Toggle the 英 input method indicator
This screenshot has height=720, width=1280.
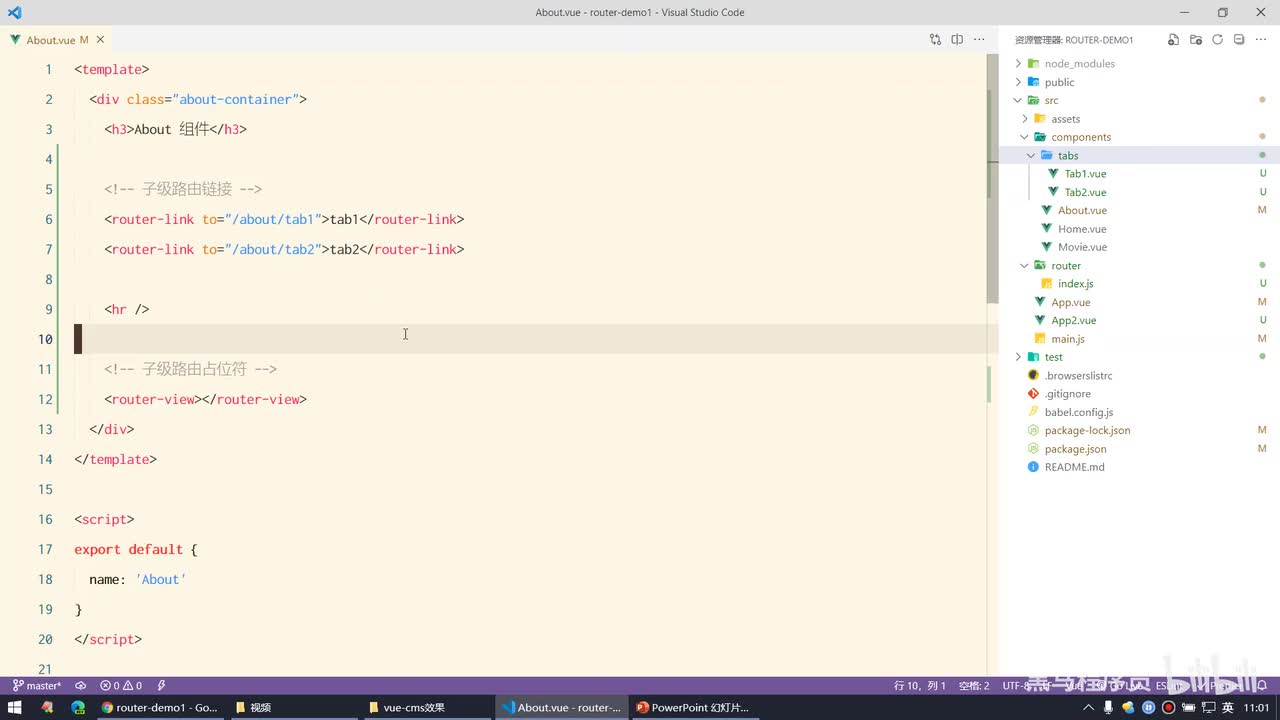click(x=1227, y=707)
